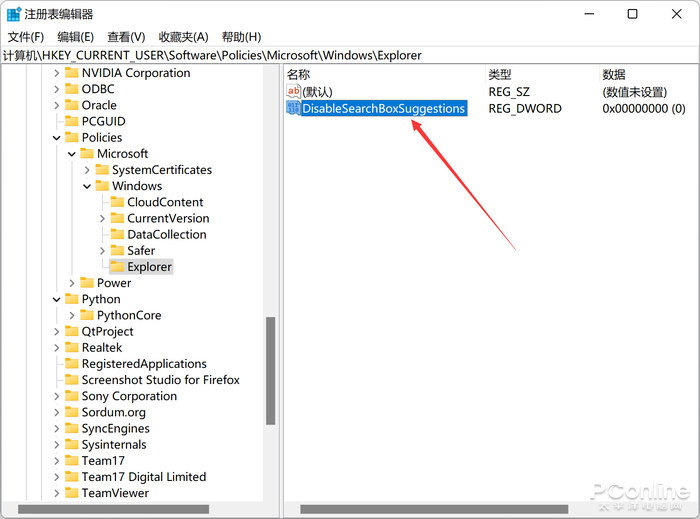Click the Microsoft folder icon
The image size is (700, 519).
(87, 154)
